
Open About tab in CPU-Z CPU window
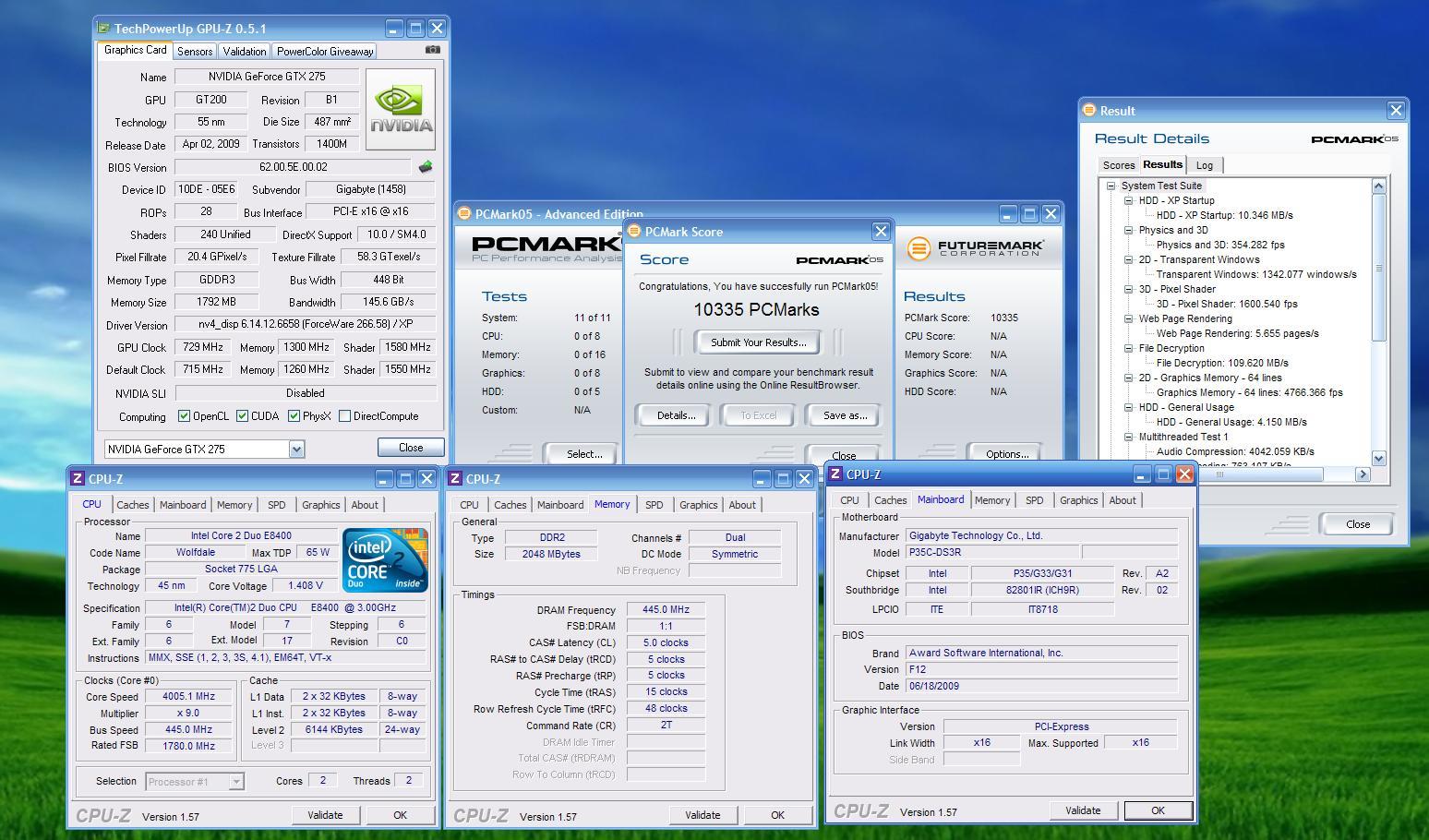tap(365, 505)
